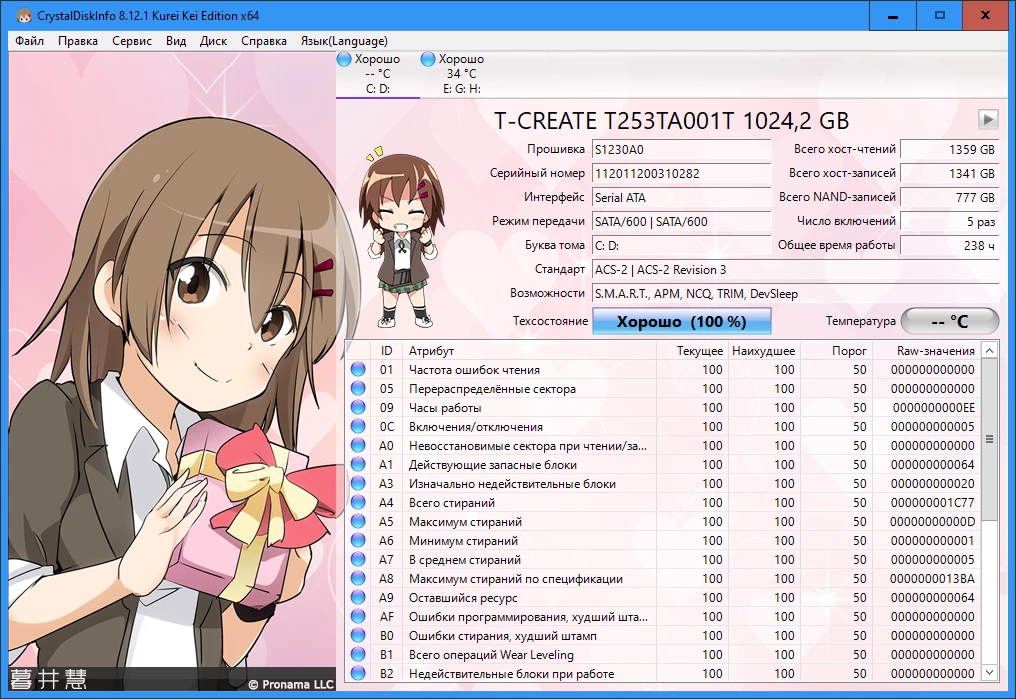Click the Прошивка field S1230A0

tap(682, 150)
